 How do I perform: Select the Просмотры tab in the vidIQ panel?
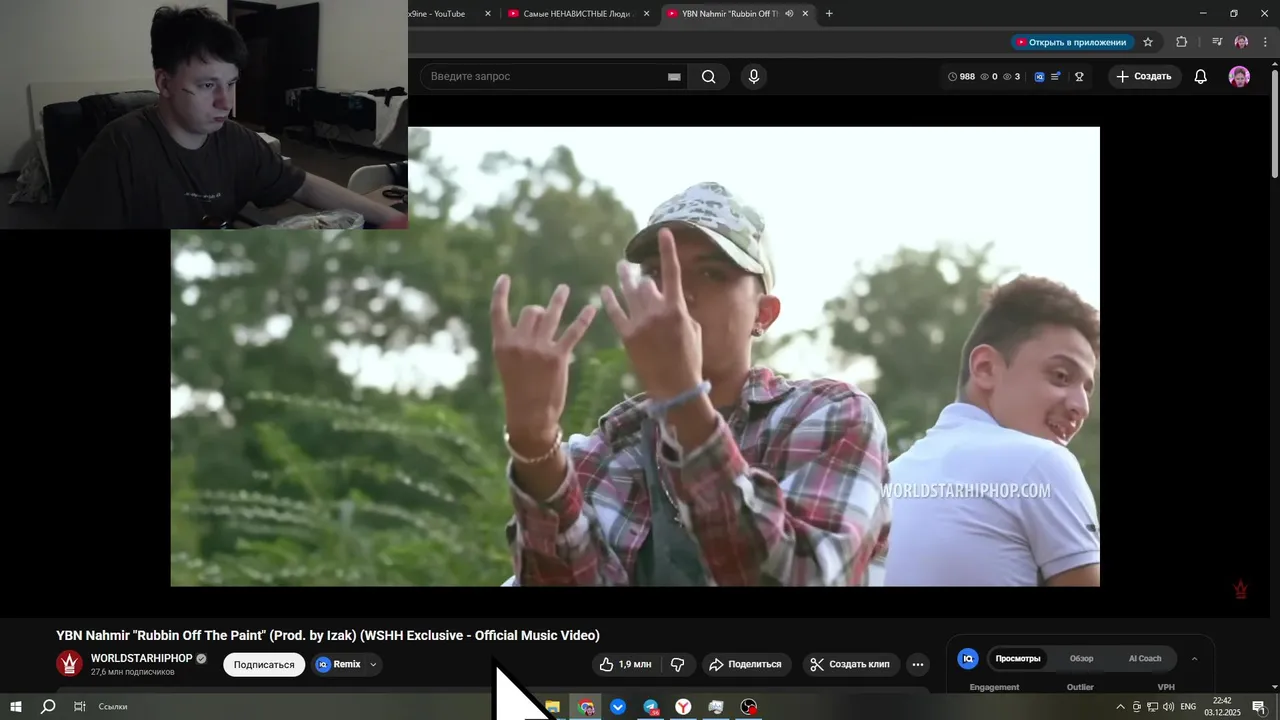(1018, 658)
